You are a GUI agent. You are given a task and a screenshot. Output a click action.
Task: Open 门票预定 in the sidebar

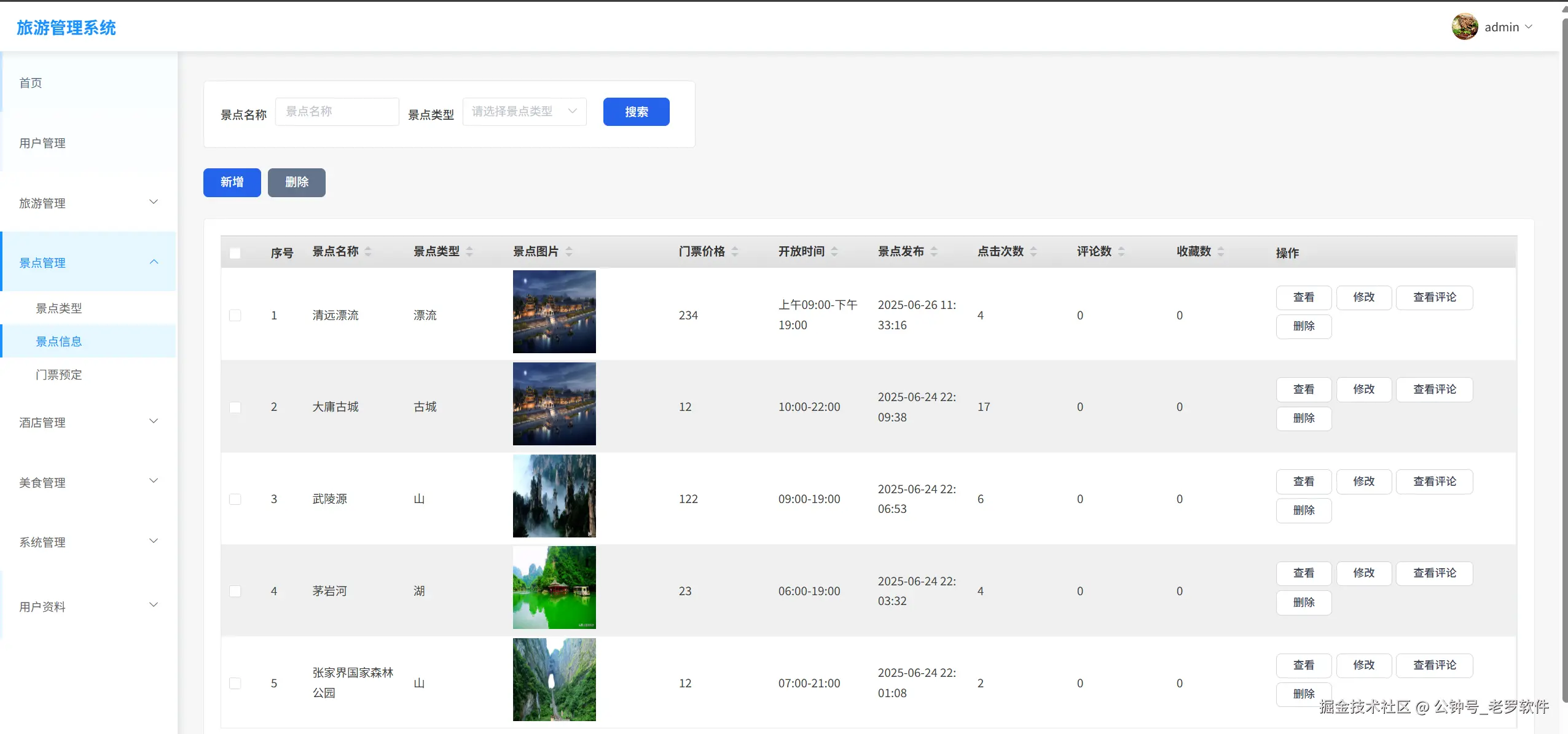coord(59,375)
